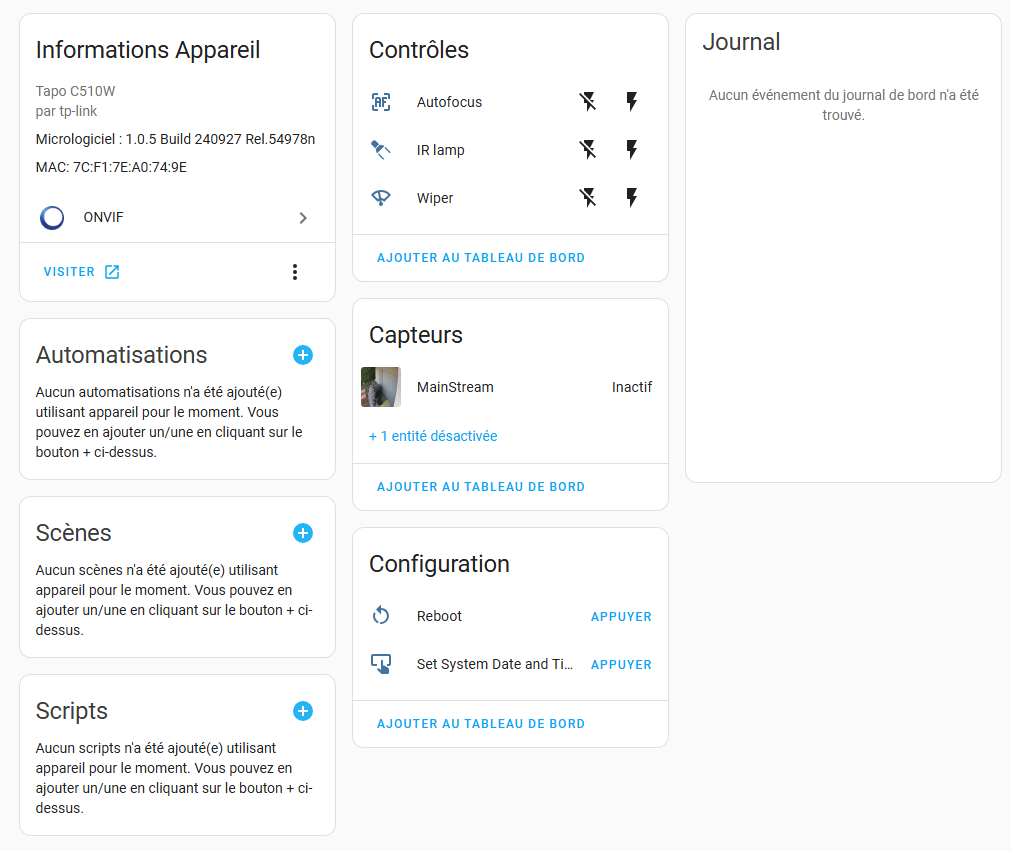Image resolution: width=1011 pixels, height=851 pixels.
Task: Click the IR lamp entity icon
Action: pyautogui.click(x=380, y=150)
